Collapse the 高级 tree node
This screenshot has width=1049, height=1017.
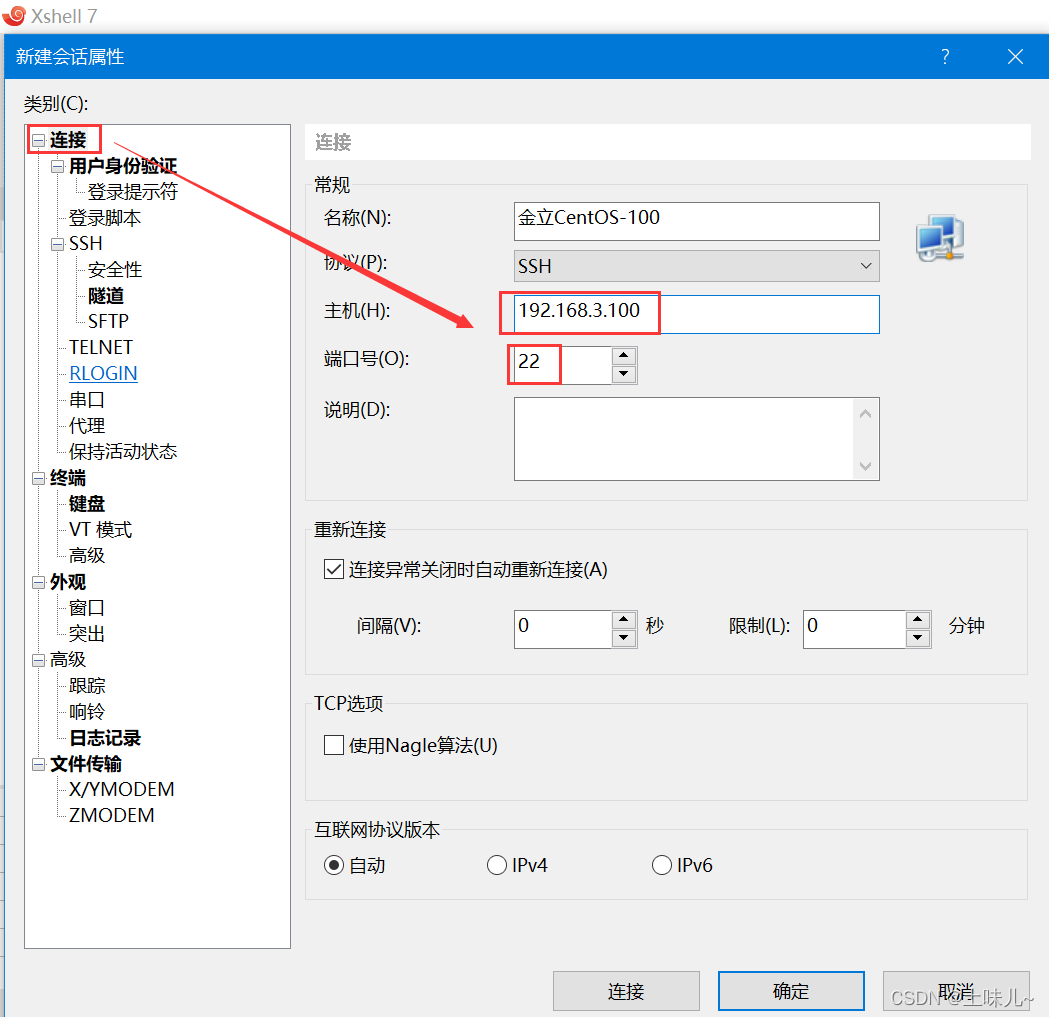39,660
